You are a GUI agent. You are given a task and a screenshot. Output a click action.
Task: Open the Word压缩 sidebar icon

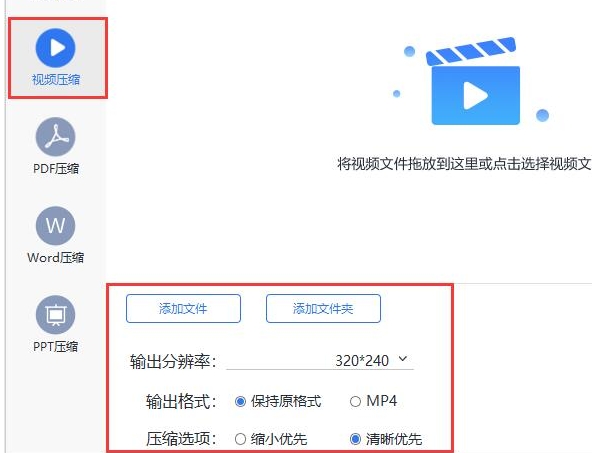coord(56,226)
